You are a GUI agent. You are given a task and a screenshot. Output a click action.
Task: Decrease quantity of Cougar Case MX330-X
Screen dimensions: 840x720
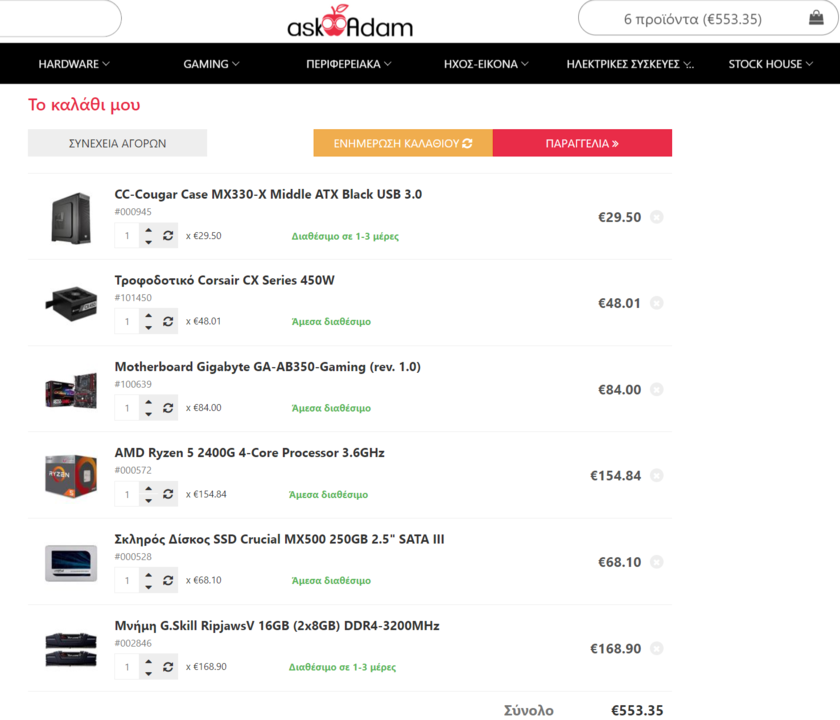tap(148, 242)
